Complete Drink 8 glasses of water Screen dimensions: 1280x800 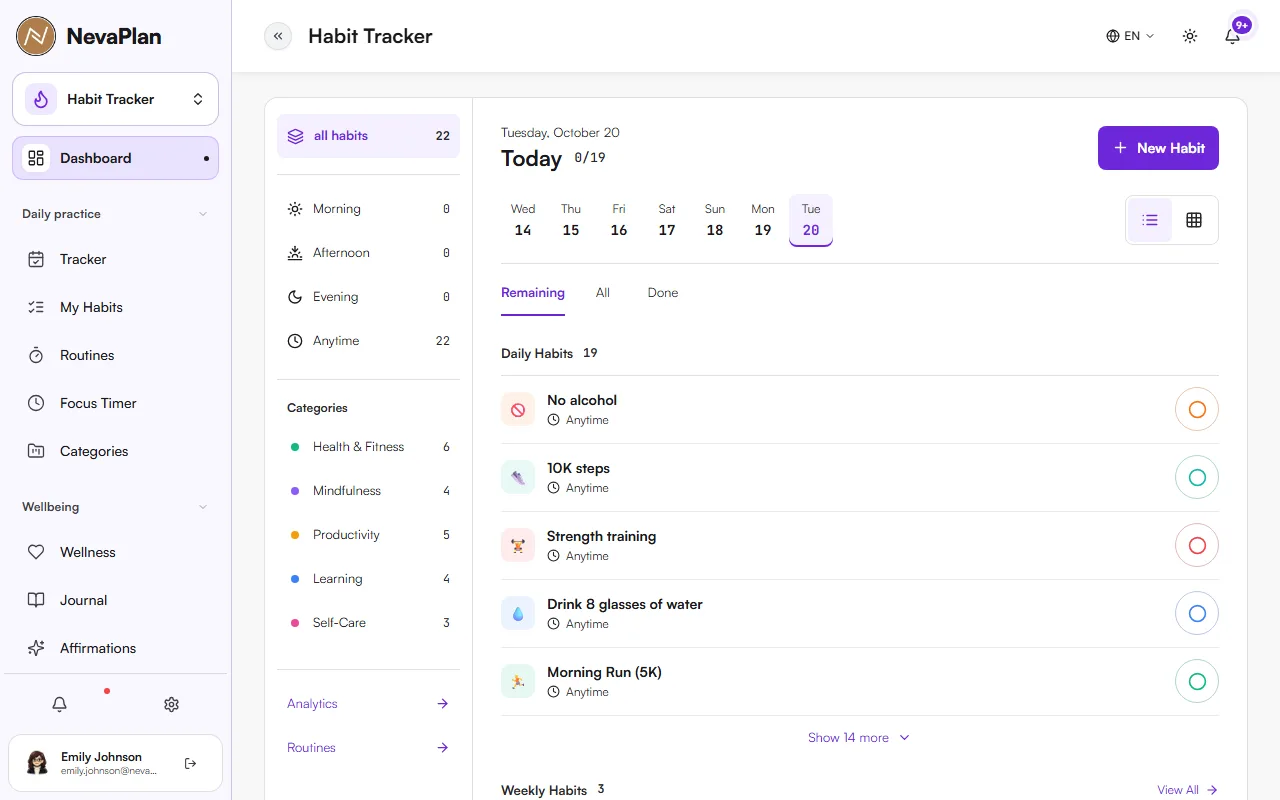[x=1197, y=613]
